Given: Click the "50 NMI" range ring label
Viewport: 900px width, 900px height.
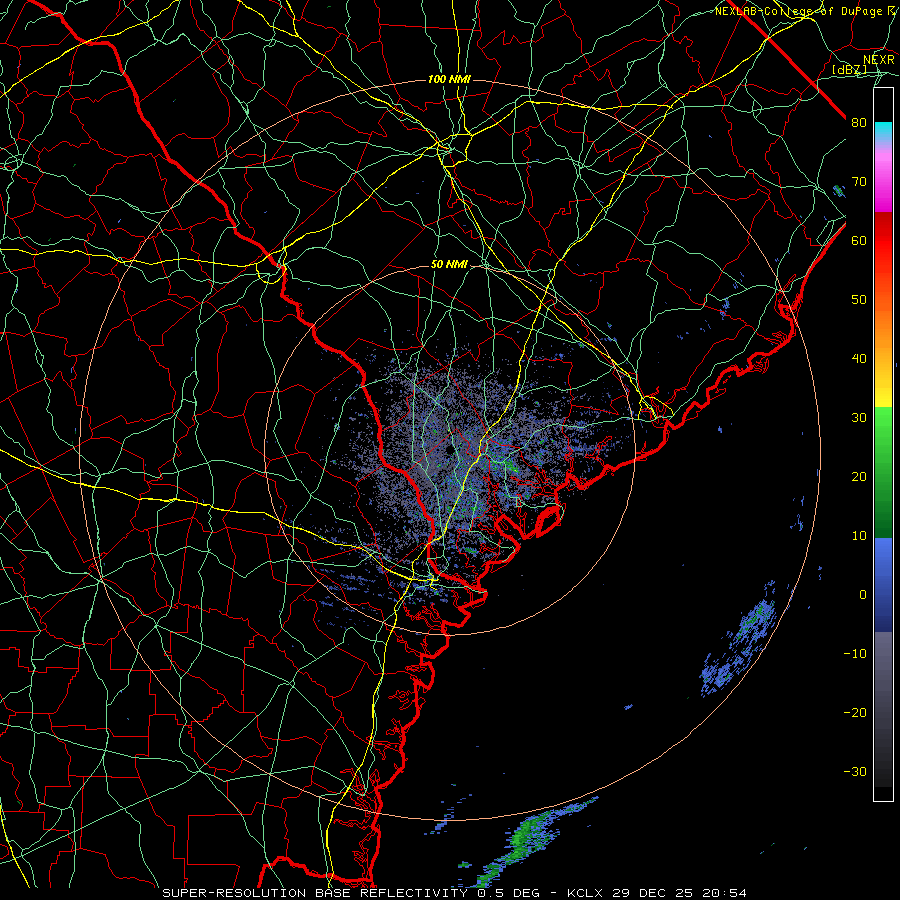Looking at the screenshot, I should (x=449, y=265).
